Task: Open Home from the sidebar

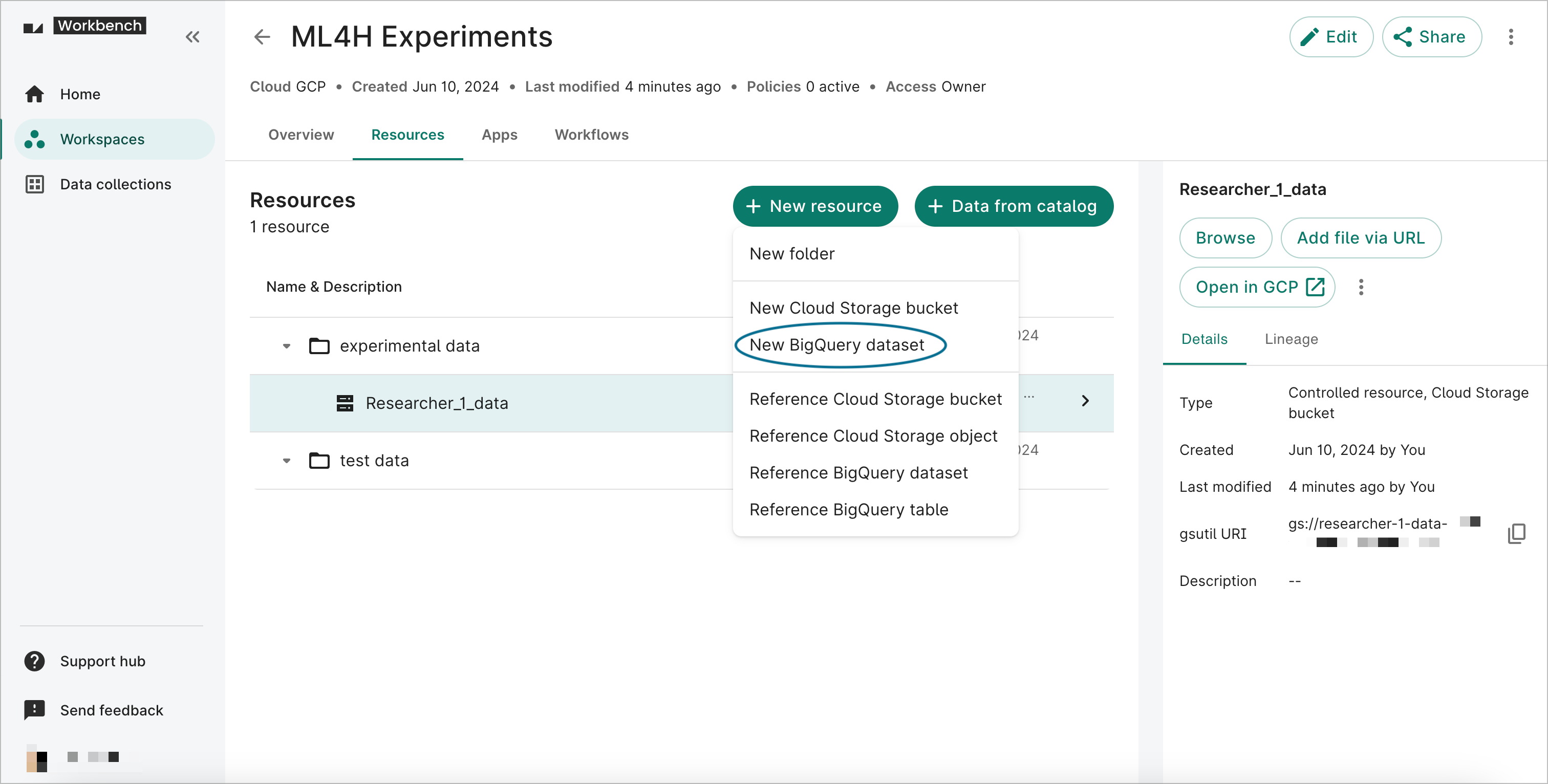Action: [114, 94]
